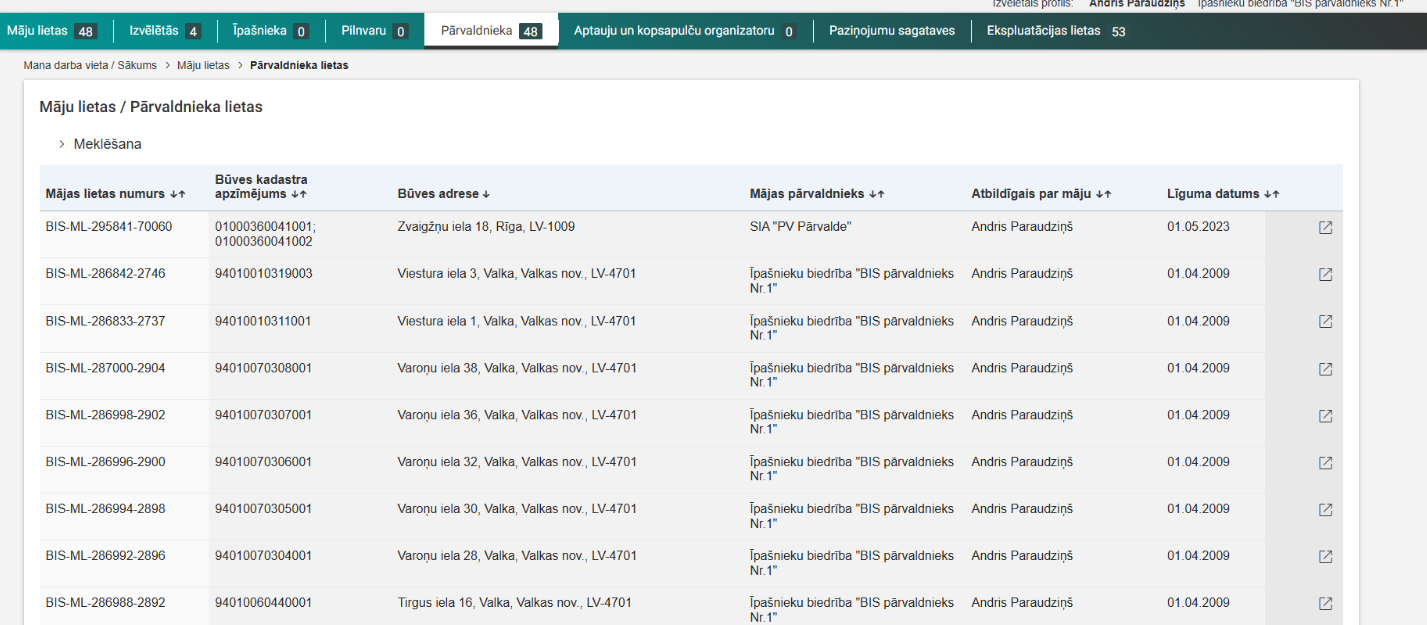1427x625 pixels.
Task: Open Varoņu iela 32 row's link icon
Action: point(1325,463)
